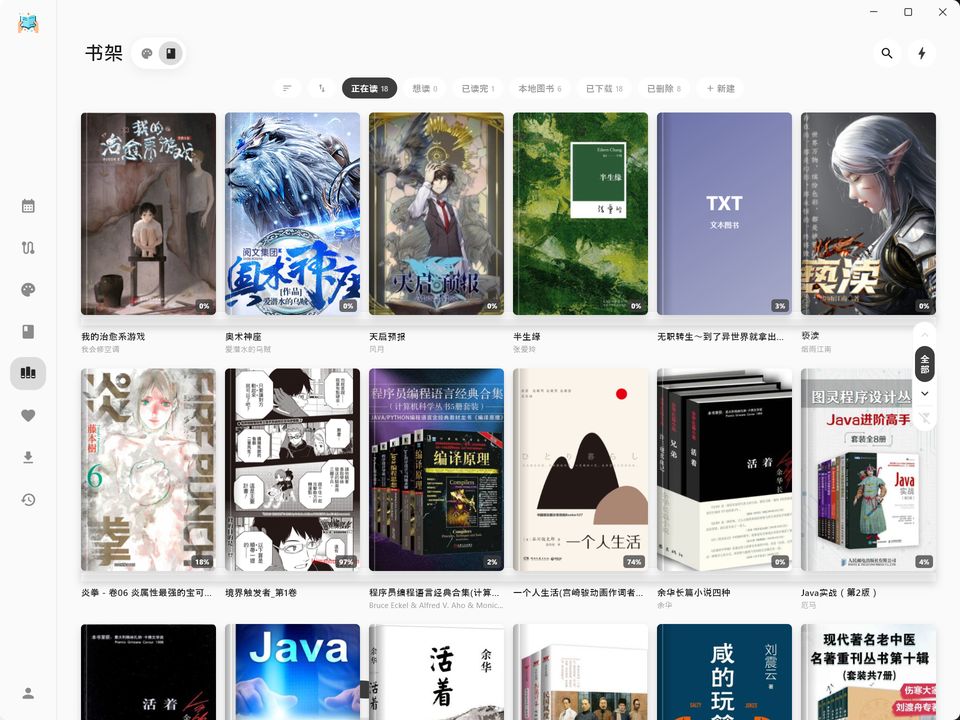960x720 pixels.
Task: Open the calendar view in sidebar
Action: [28, 206]
